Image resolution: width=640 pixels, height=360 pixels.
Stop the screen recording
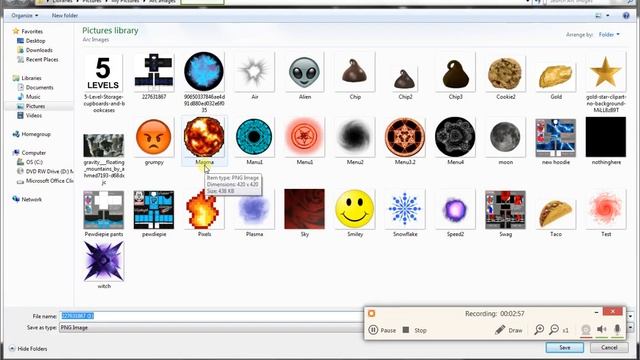tap(414, 330)
